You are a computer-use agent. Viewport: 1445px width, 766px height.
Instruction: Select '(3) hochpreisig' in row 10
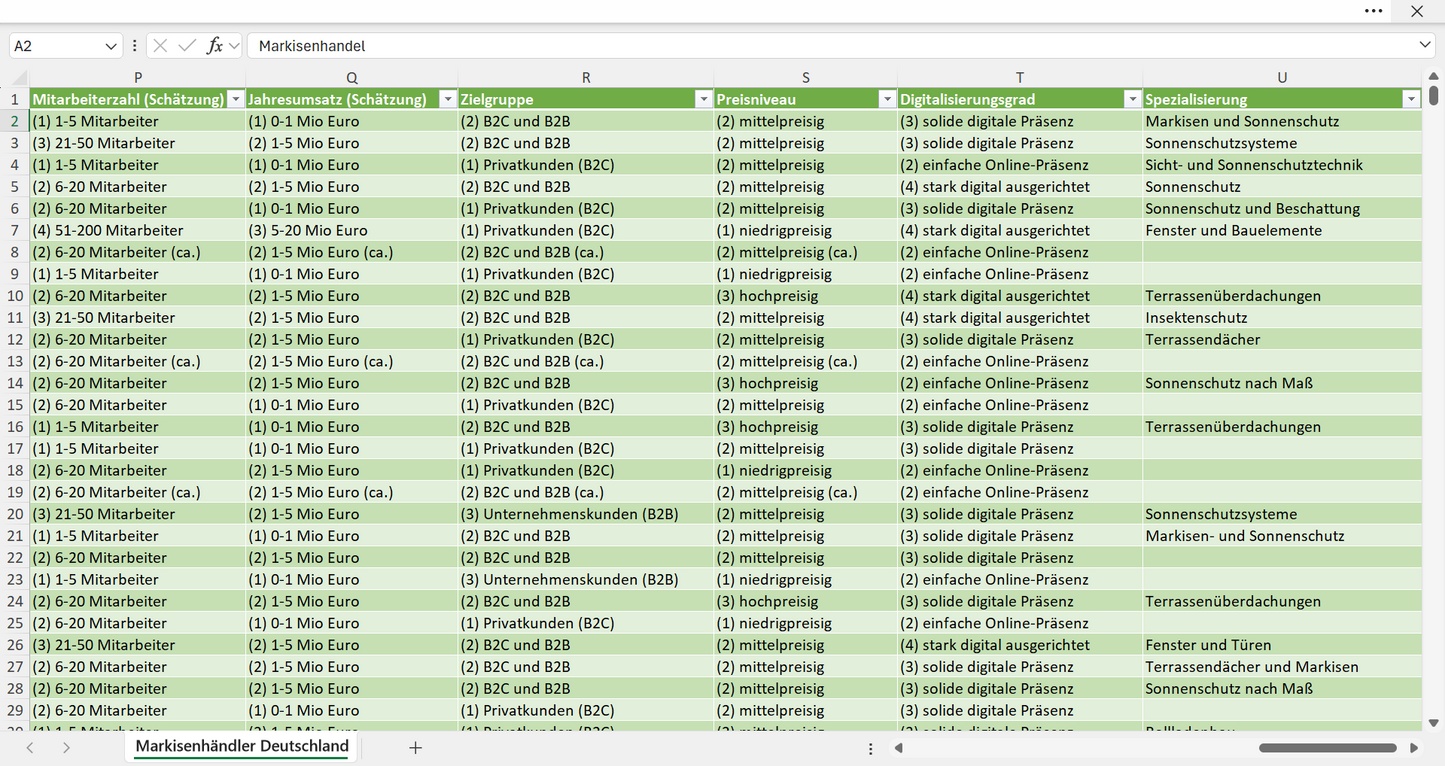806,296
